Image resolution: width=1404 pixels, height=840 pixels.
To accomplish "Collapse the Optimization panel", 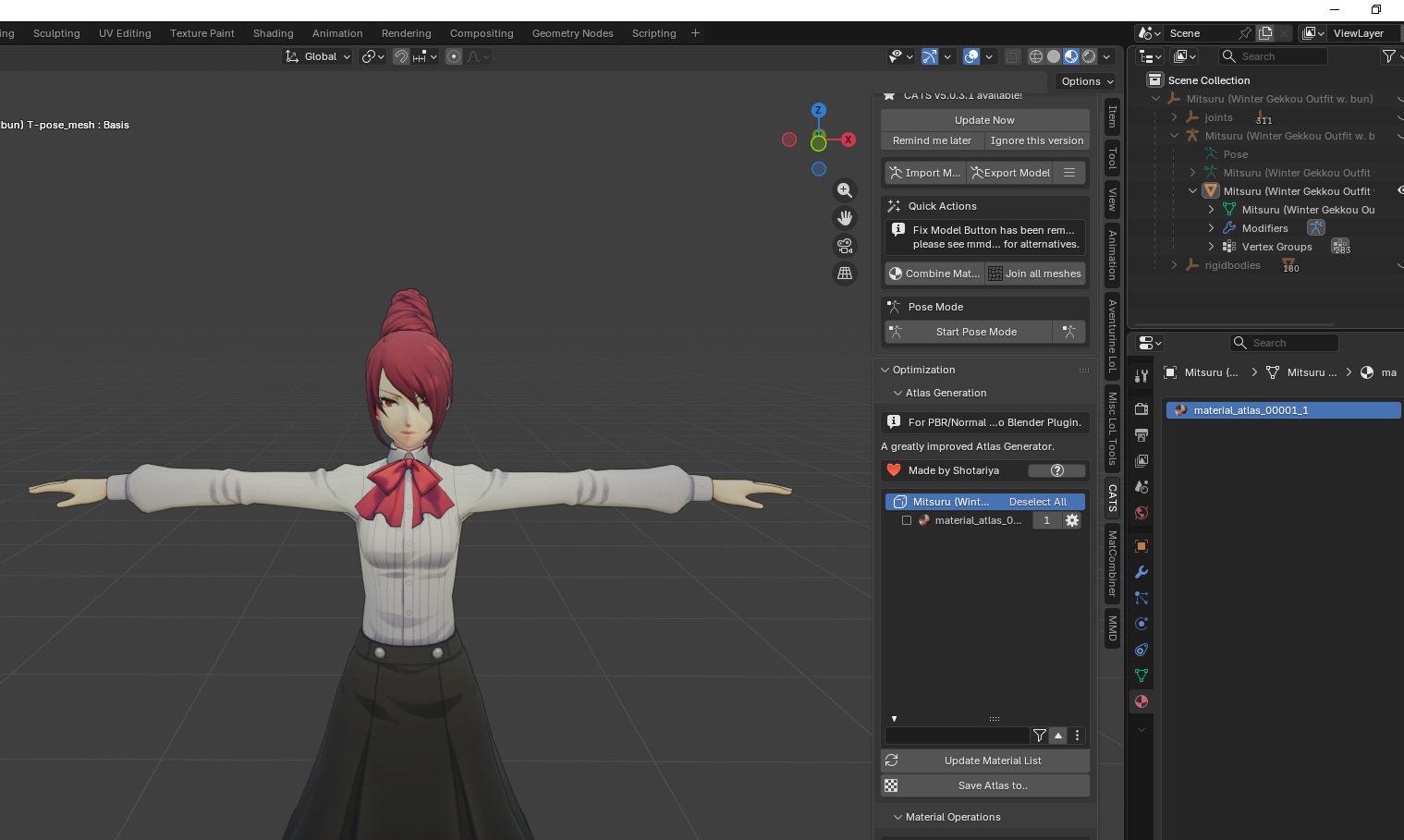I will tap(885, 370).
